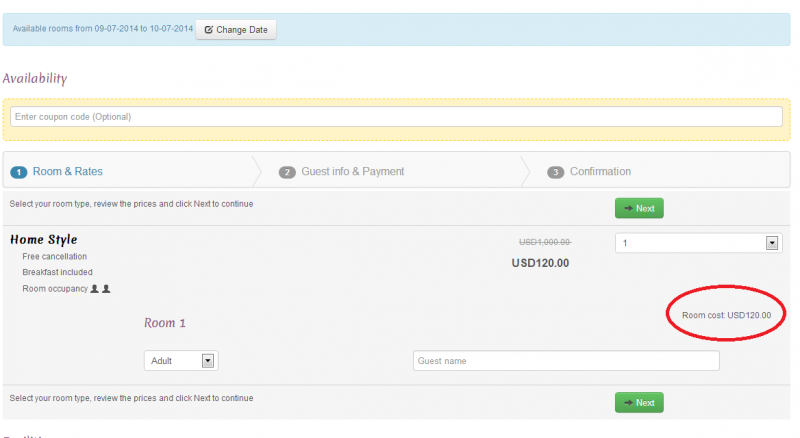Click the edit icon in Change Date
The width and height of the screenshot is (800, 438).
coord(208,30)
